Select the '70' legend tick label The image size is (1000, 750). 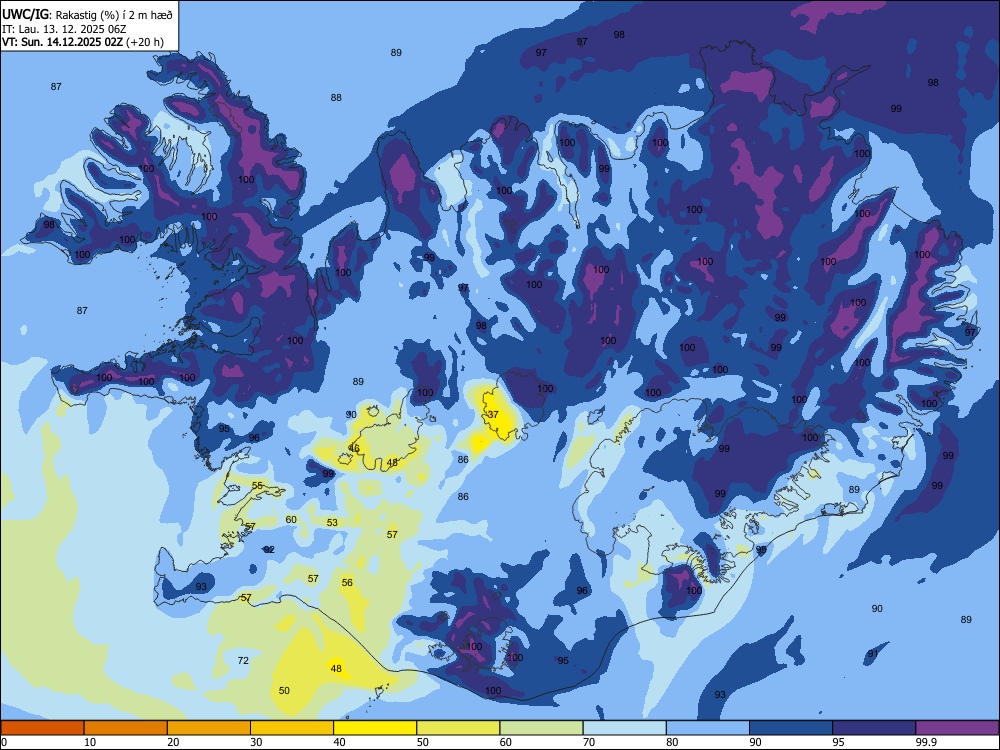coord(589,742)
